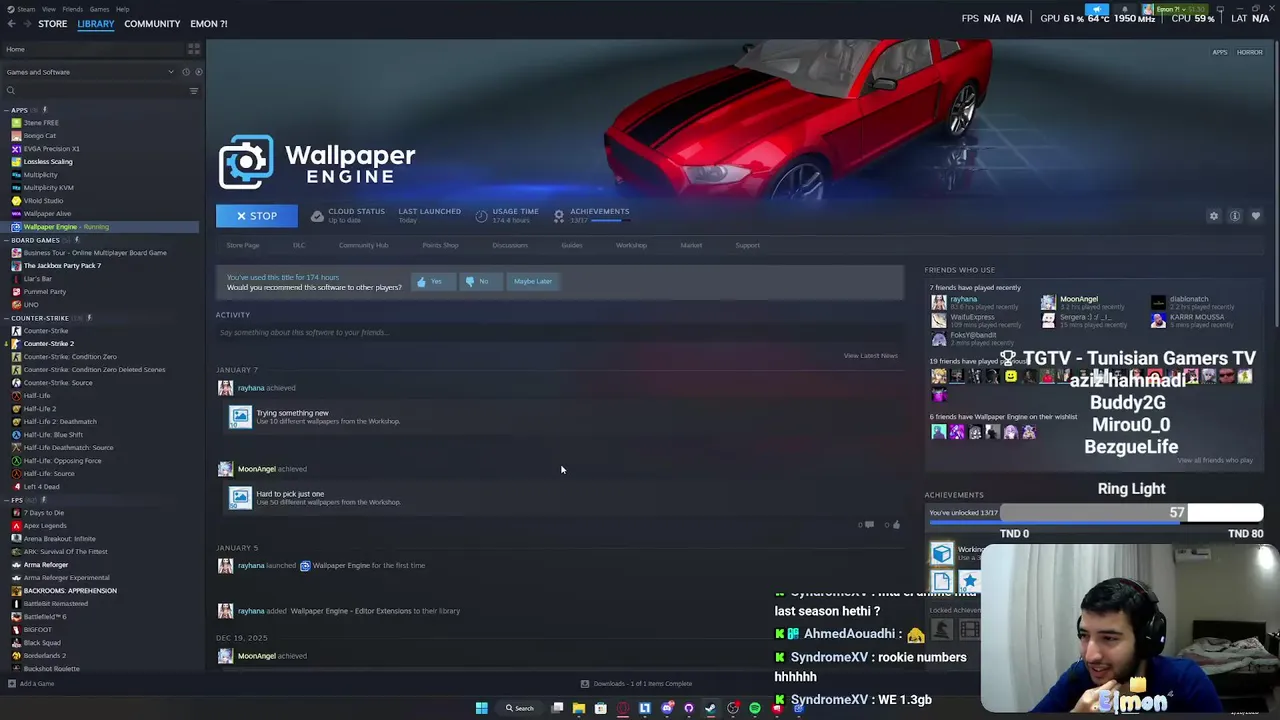Click the Cloud Status icon
Image resolution: width=1280 pixels, height=720 pixels.
tap(317, 216)
